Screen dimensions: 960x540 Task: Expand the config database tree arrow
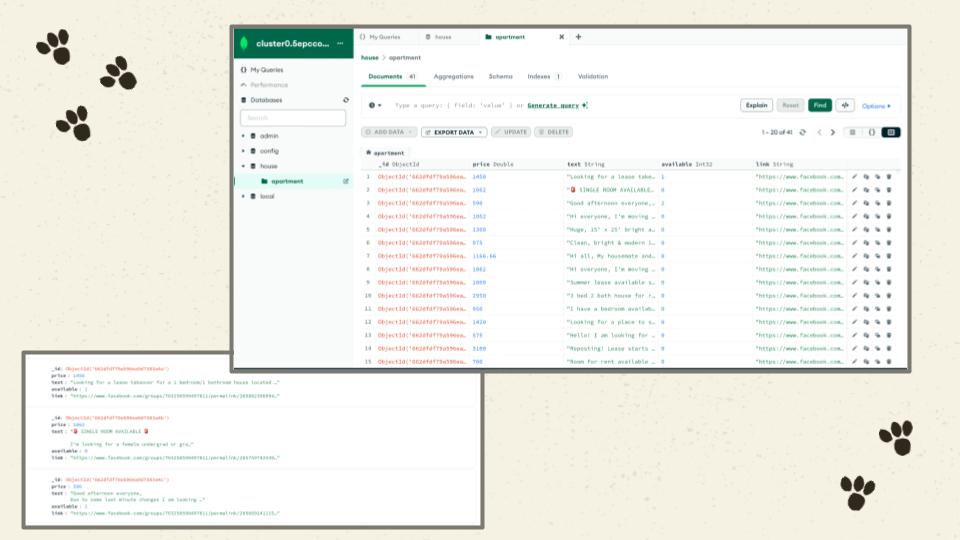coord(243,151)
